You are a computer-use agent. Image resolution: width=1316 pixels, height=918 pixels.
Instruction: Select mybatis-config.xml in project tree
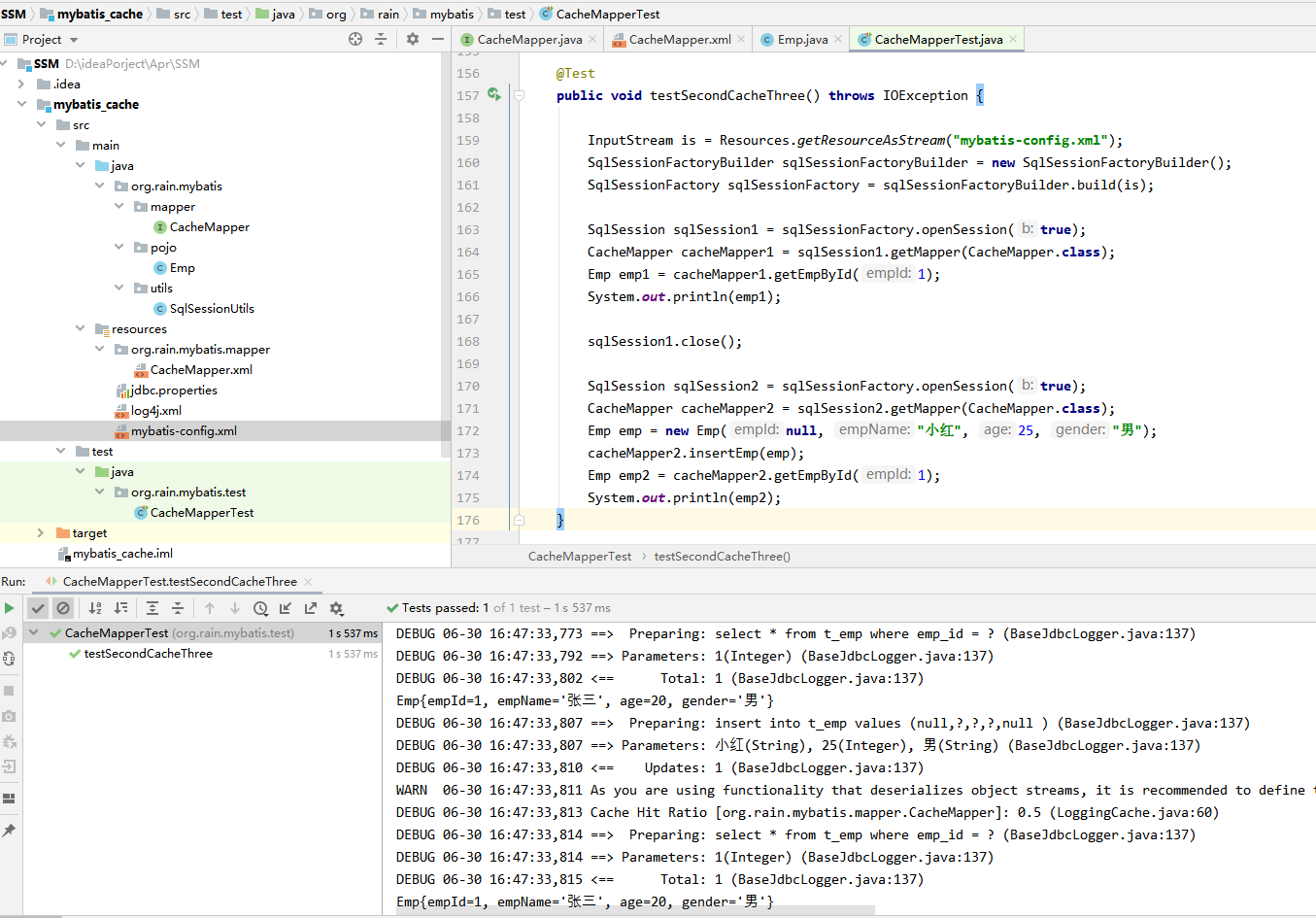click(184, 430)
